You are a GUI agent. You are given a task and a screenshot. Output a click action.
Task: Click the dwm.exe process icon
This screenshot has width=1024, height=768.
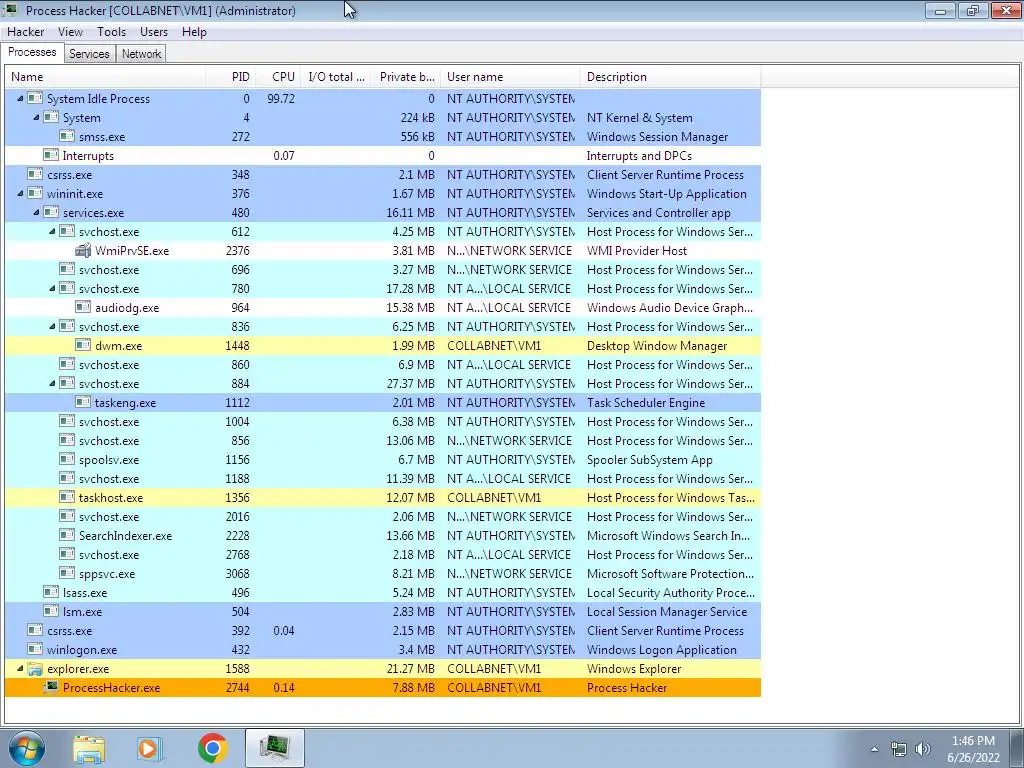pyautogui.click(x=83, y=345)
